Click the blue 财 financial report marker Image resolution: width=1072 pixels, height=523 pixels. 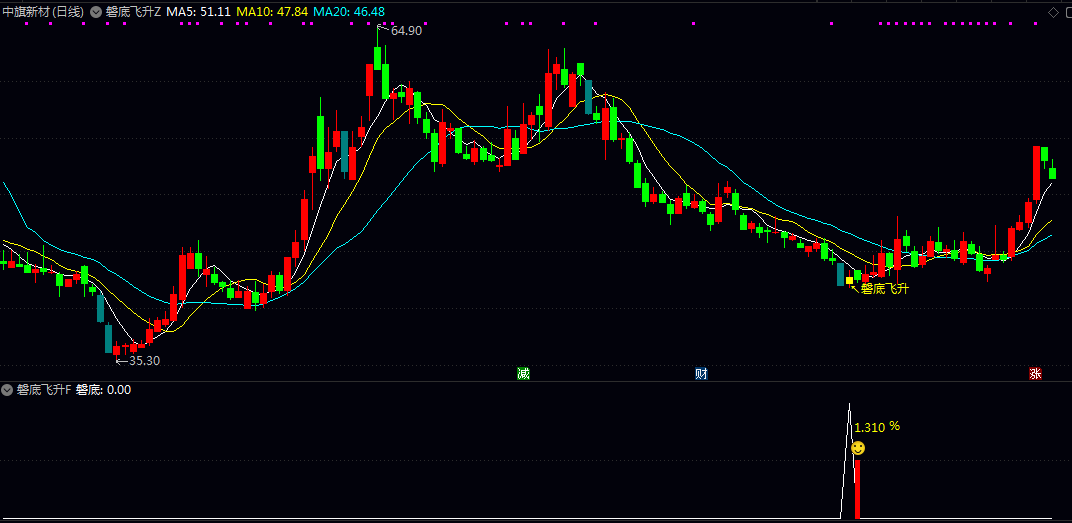click(x=702, y=374)
